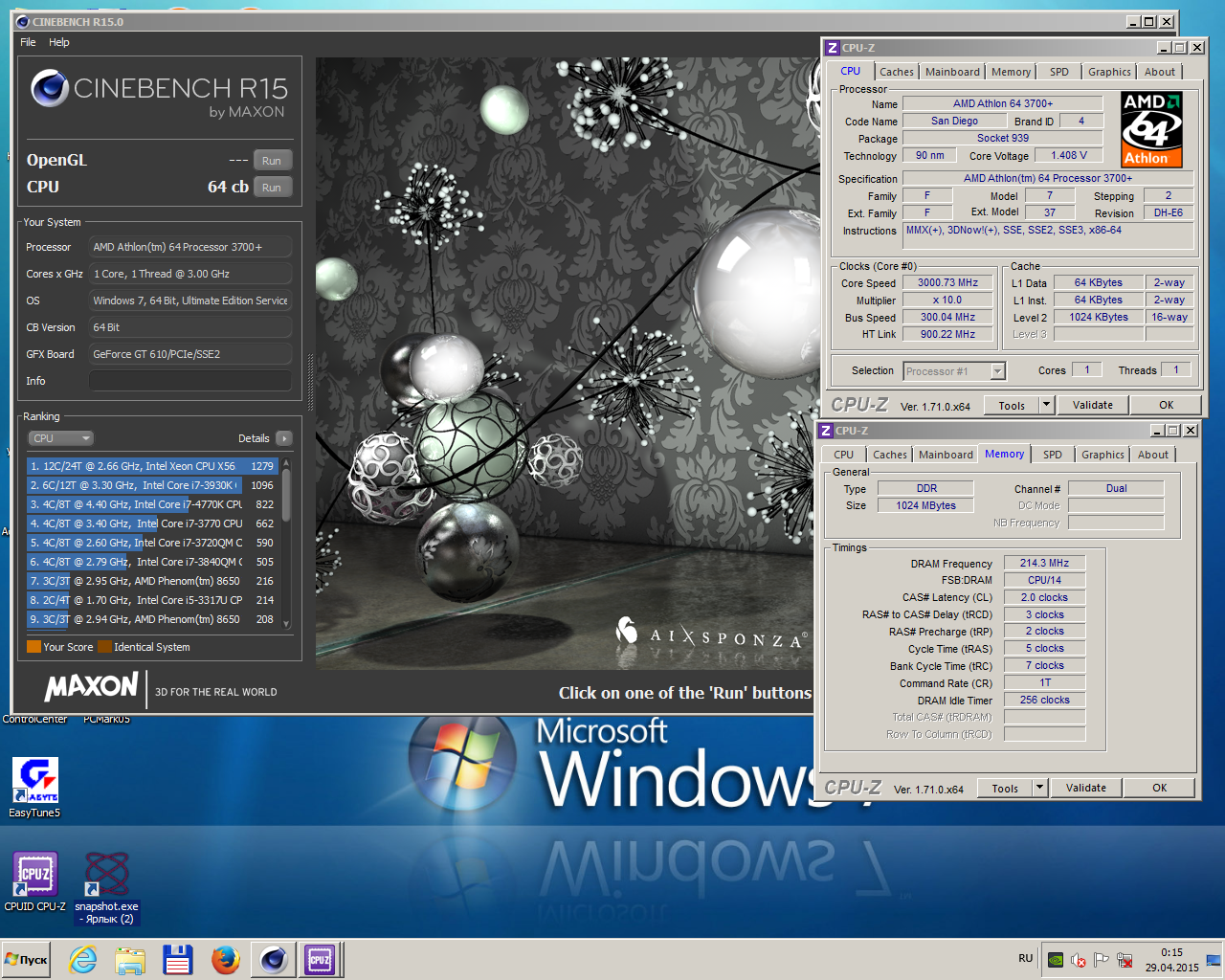This screenshot has width=1225, height=980.
Task: Open Processor #1 selection dropdown
Action: (954, 371)
